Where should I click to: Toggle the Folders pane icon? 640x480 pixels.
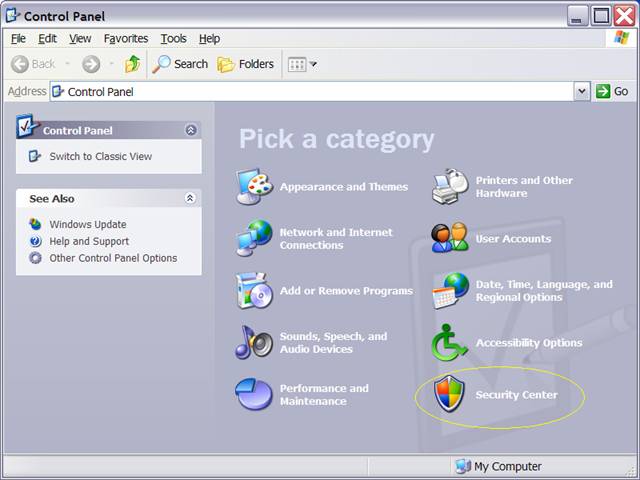click(226, 64)
